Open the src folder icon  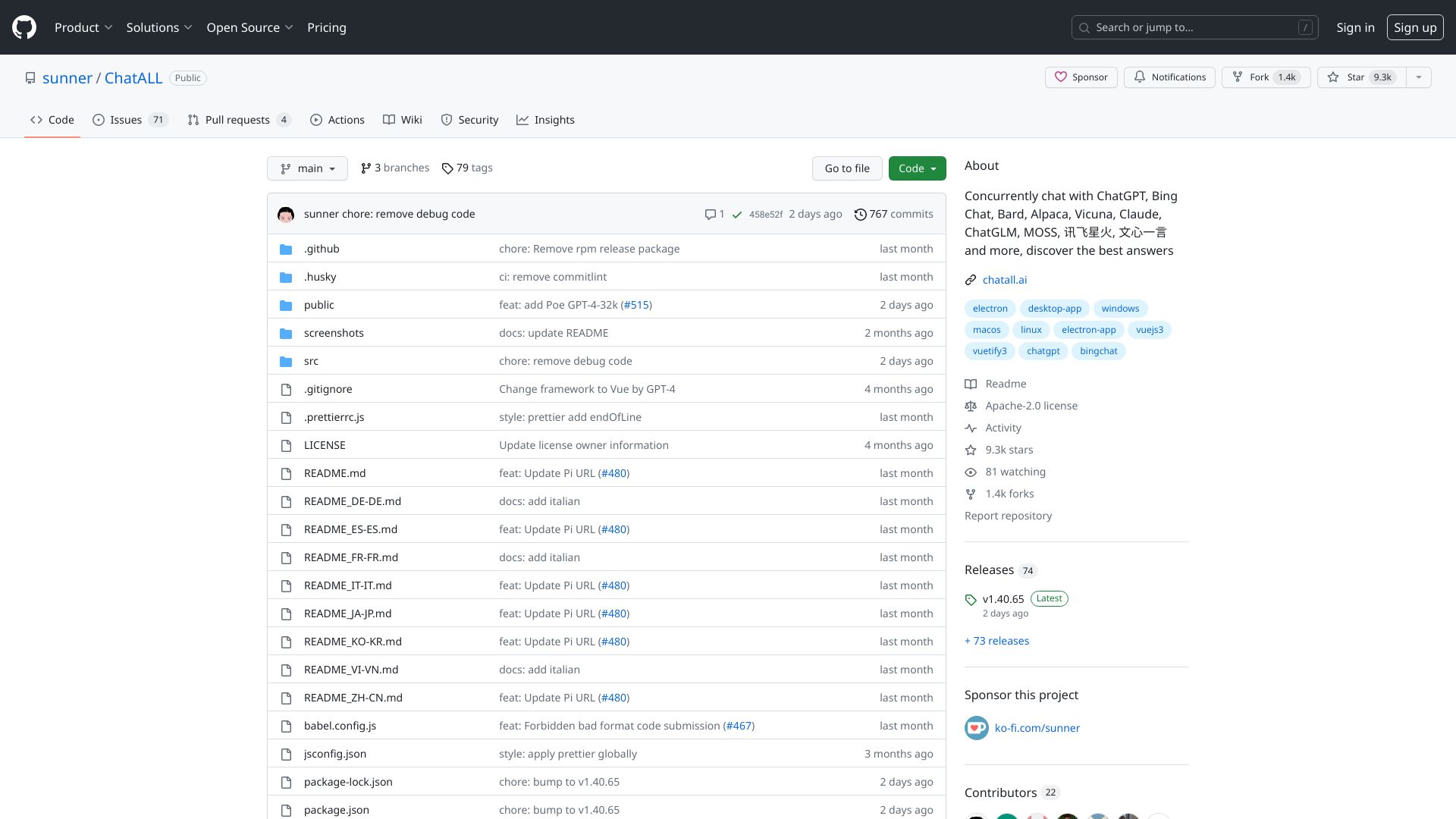coord(287,361)
